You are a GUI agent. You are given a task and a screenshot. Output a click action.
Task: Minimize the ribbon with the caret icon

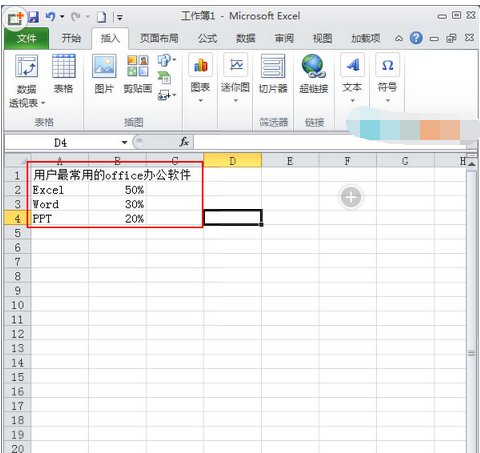(399, 39)
